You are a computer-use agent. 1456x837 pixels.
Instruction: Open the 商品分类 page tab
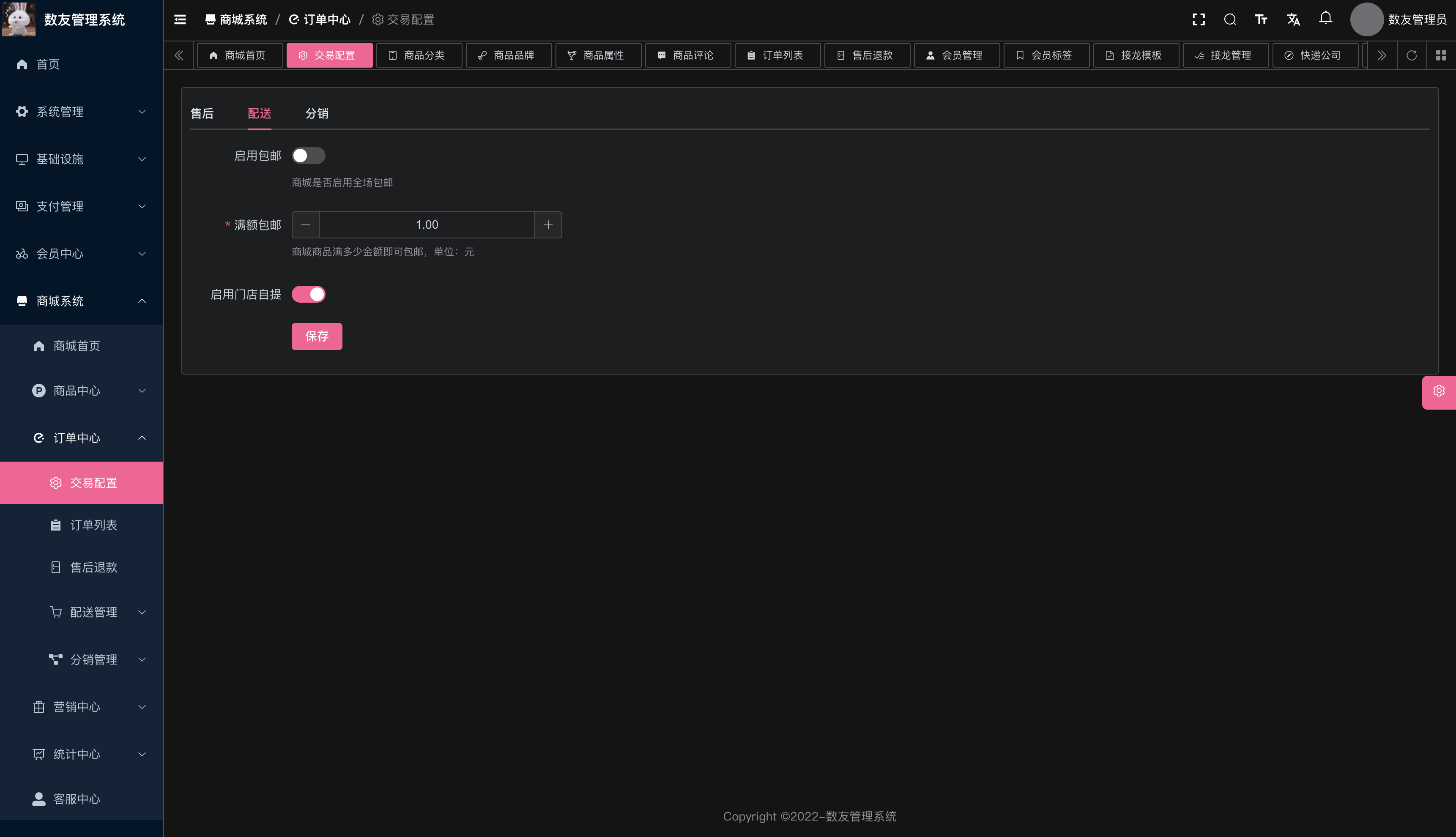pos(419,55)
